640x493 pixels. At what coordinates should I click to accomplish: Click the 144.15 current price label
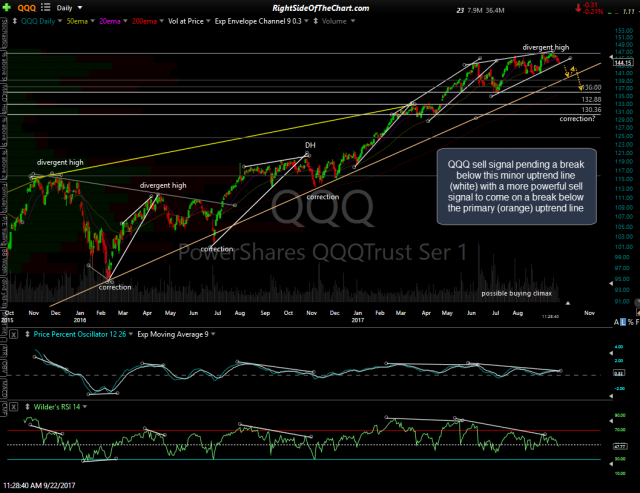tap(623, 62)
